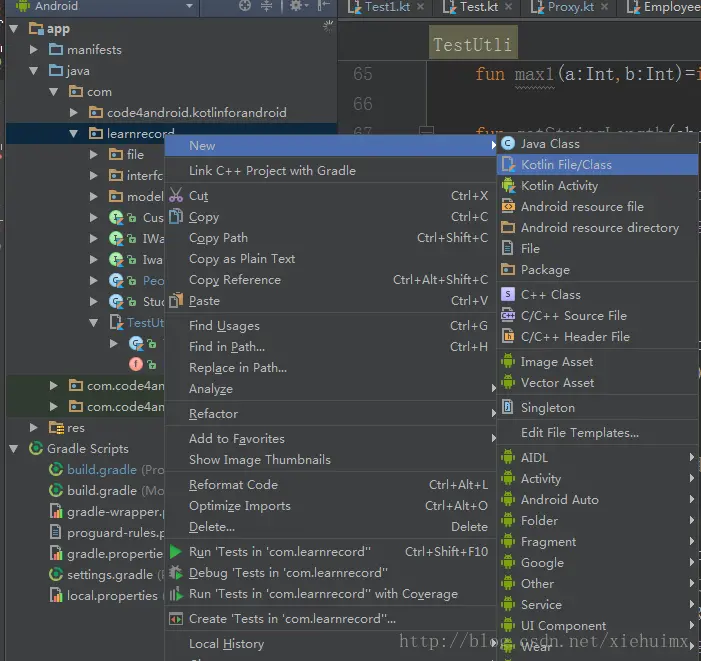Click the Singleton template icon
Viewport: 701px width, 661px height.
click(508, 408)
